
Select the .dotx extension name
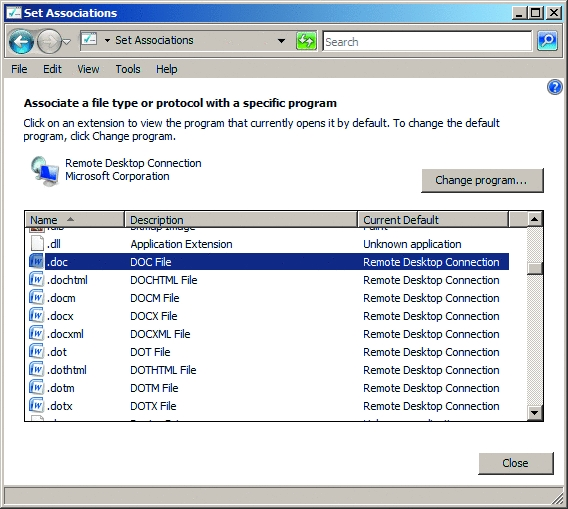(60, 406)
